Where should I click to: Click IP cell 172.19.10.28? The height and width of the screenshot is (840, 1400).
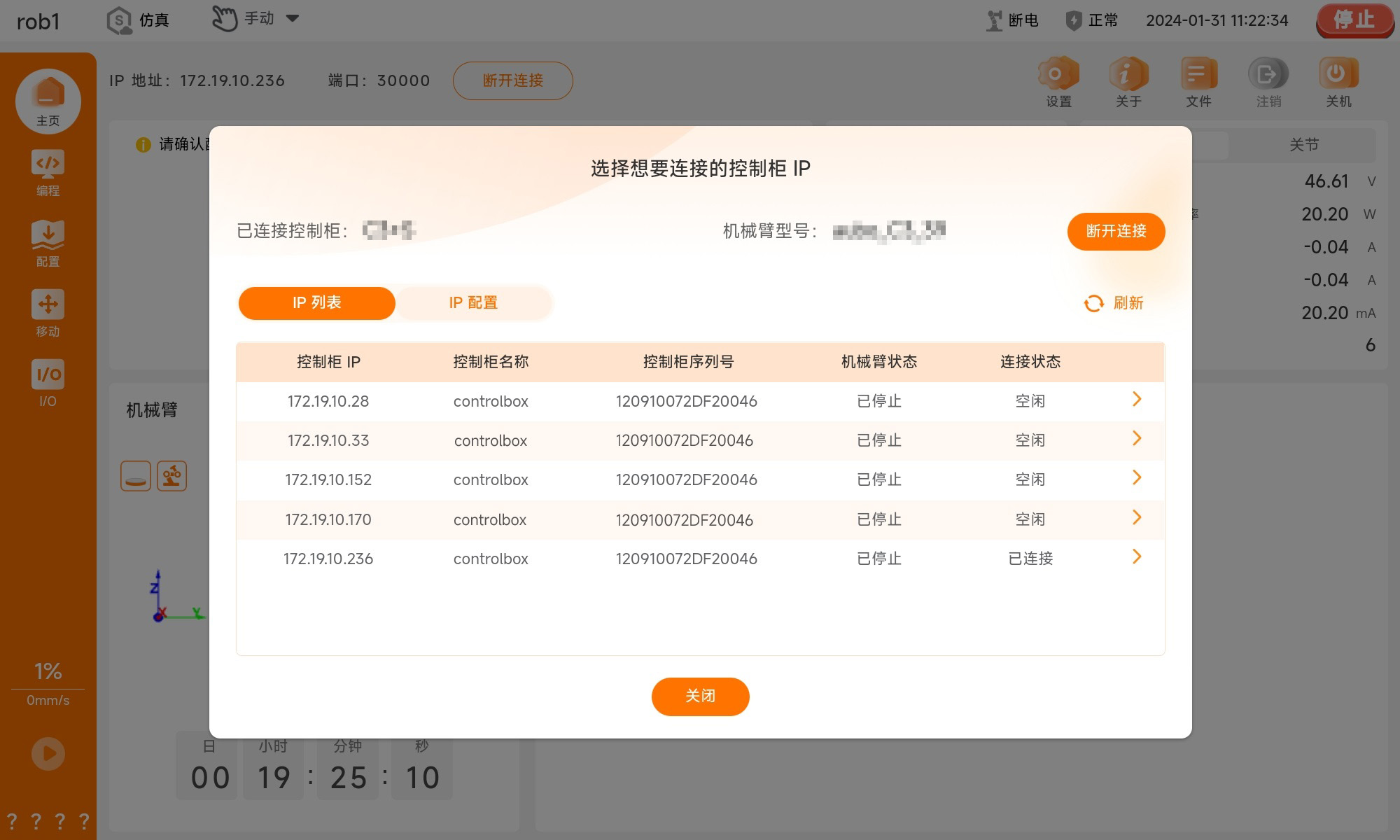tap(328, 402)
